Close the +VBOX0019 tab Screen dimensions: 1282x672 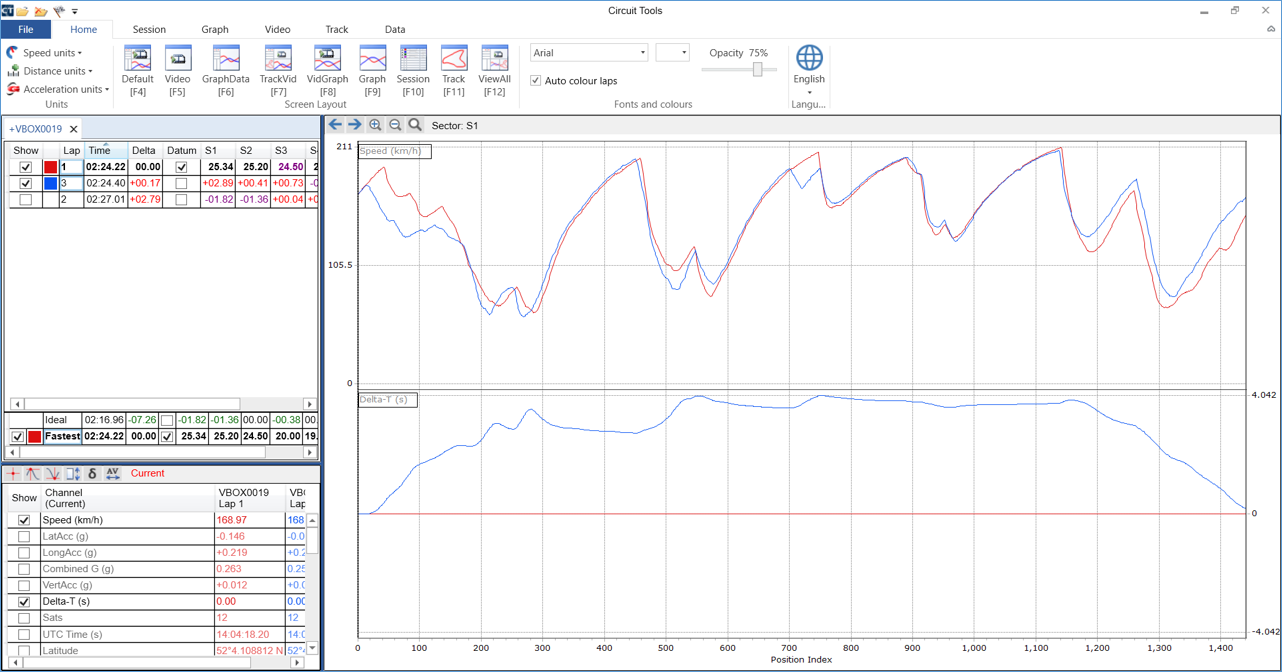pos(74,129)
